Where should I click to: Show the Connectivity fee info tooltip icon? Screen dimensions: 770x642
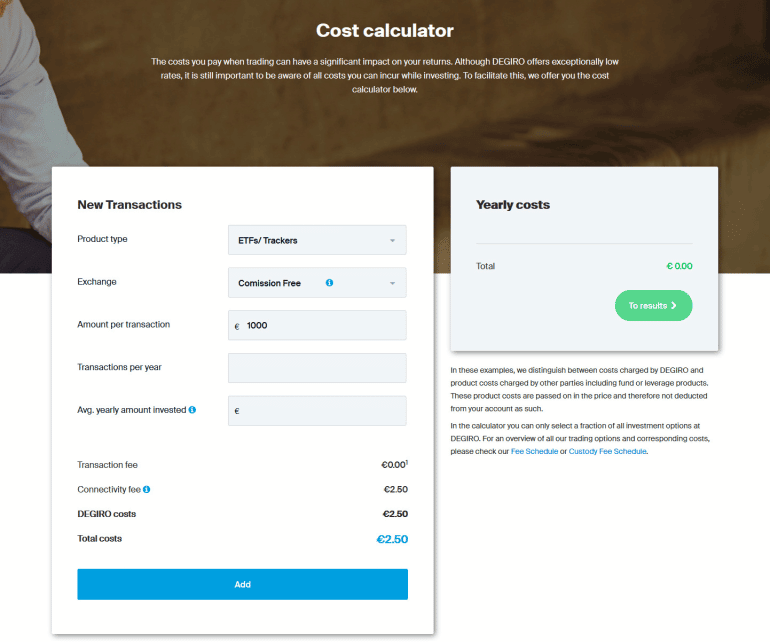[x=147, y=490]
